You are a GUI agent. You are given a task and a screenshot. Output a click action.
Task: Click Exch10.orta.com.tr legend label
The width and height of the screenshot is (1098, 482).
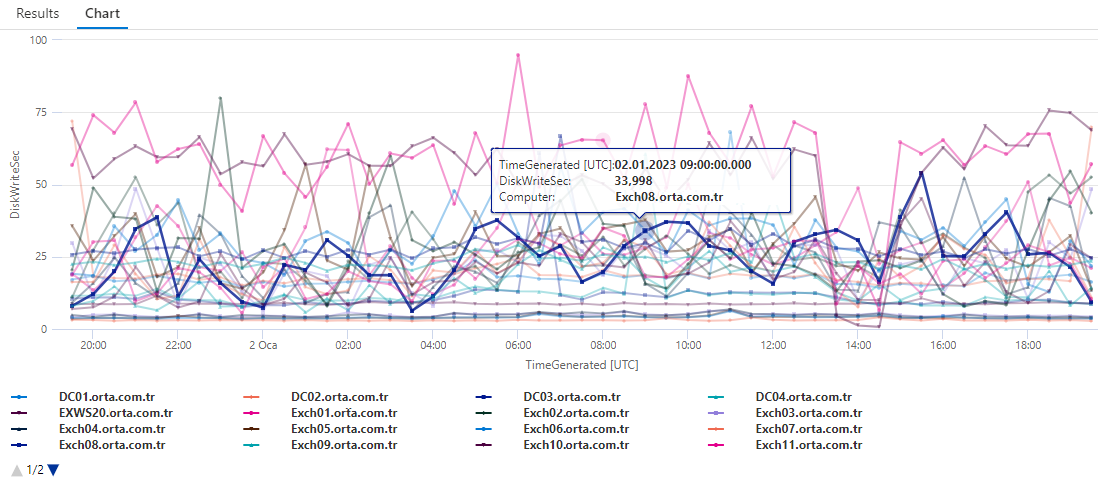[x=576, y=445]
